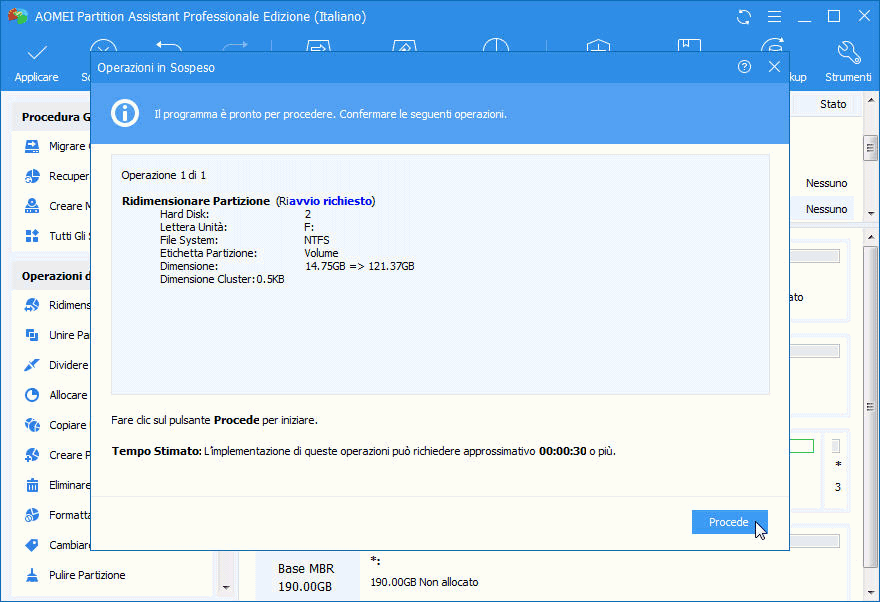The width and height of the screenshot is (880, 602).
Task: Click the Cambiare etichetta sidebar item
Action: click(x=56, y=545)
